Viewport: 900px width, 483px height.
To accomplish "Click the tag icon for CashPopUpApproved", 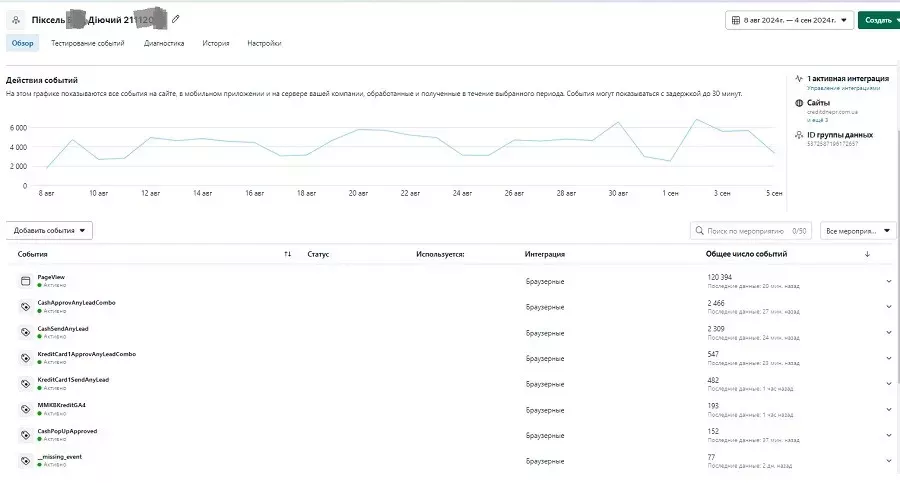I will pyautogui.click(x=25, y=435).
